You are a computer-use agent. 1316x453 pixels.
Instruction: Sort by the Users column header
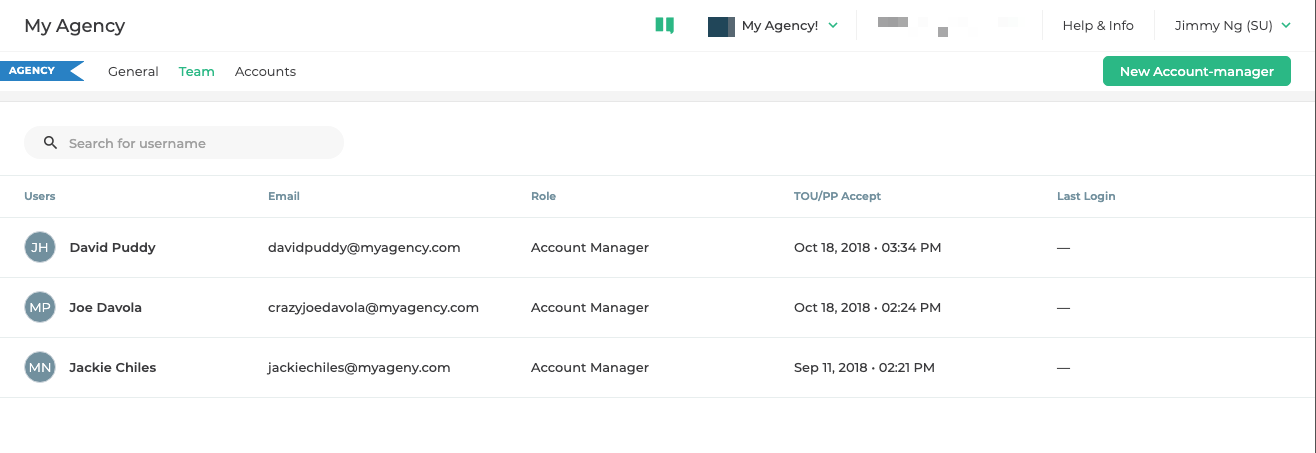[40, 196]
